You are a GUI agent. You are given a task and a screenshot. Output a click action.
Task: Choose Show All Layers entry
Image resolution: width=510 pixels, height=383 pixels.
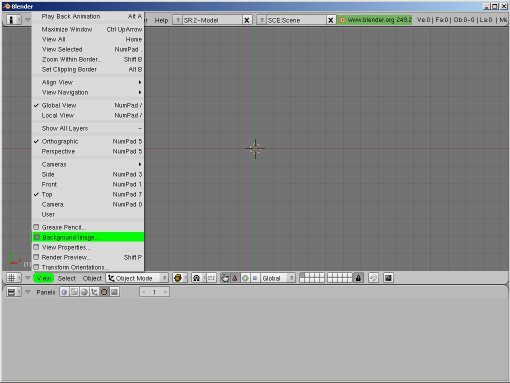(x=88, y=128)
